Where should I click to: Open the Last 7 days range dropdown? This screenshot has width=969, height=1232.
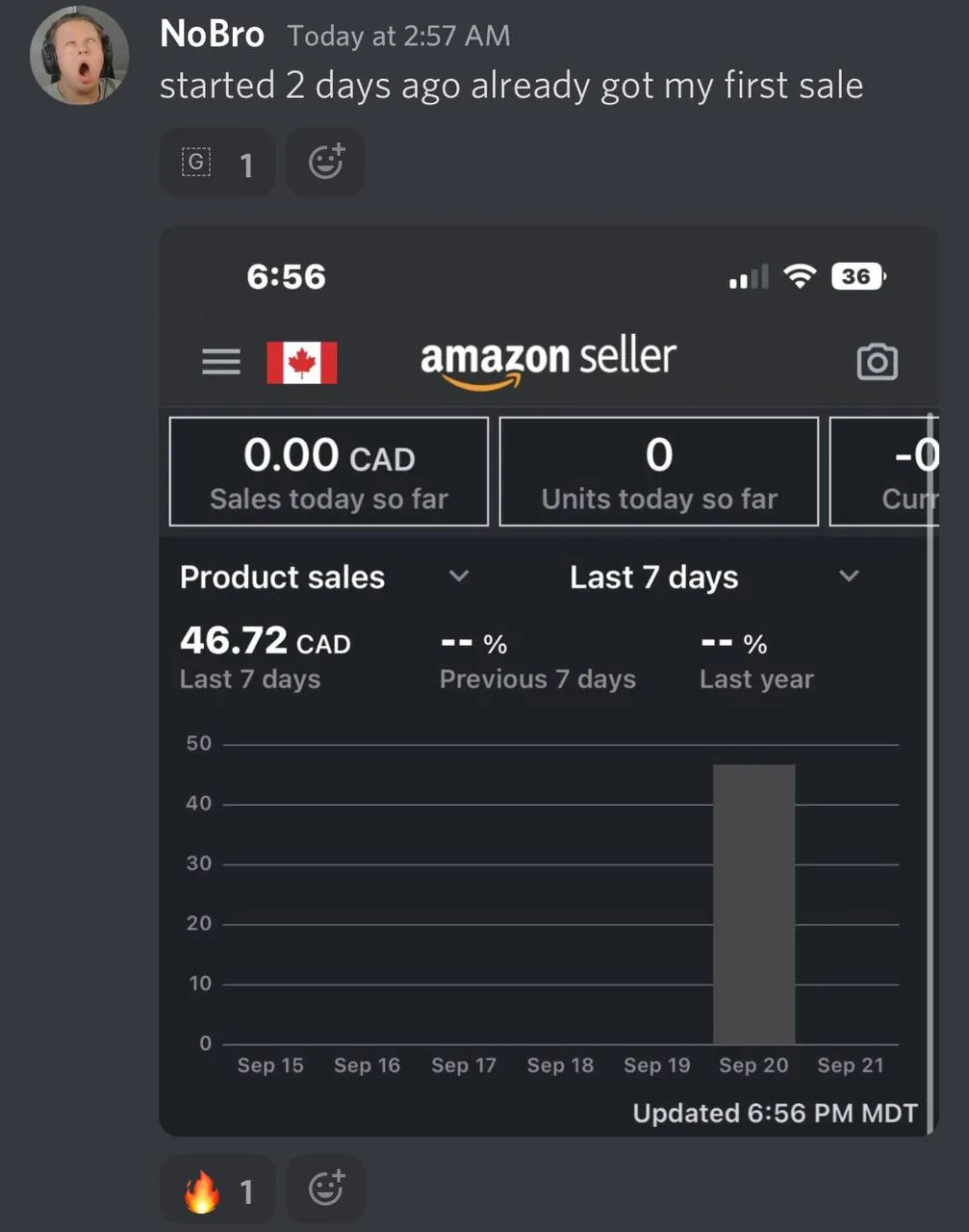click(x=654, y=577)
